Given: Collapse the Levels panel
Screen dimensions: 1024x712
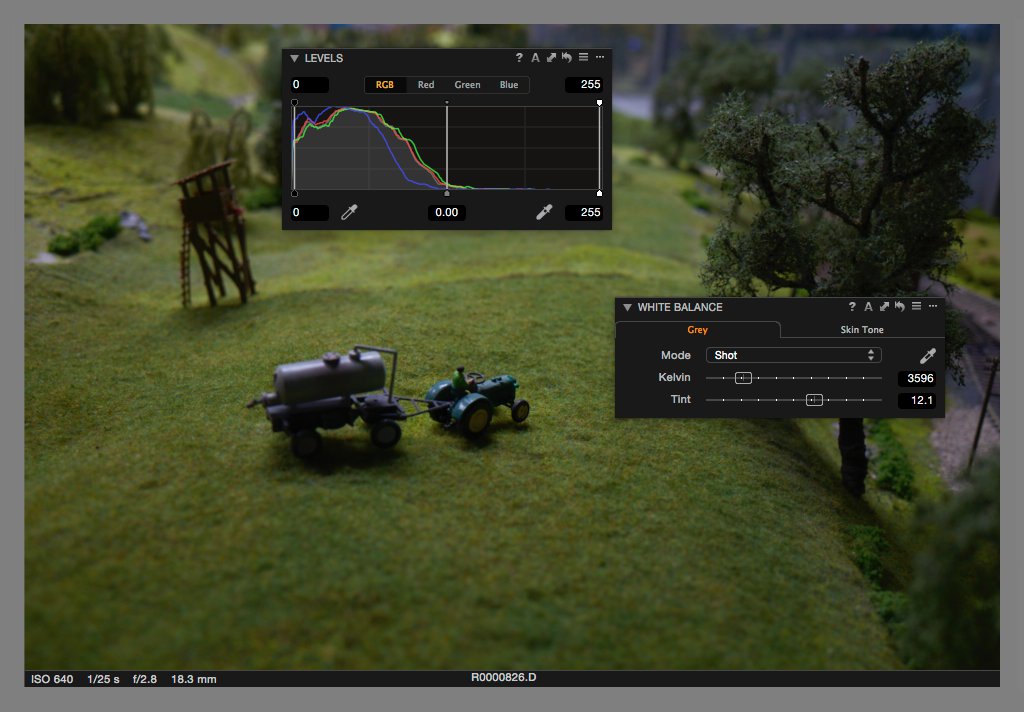Looking at the screenshot, I should click(295, 58).
